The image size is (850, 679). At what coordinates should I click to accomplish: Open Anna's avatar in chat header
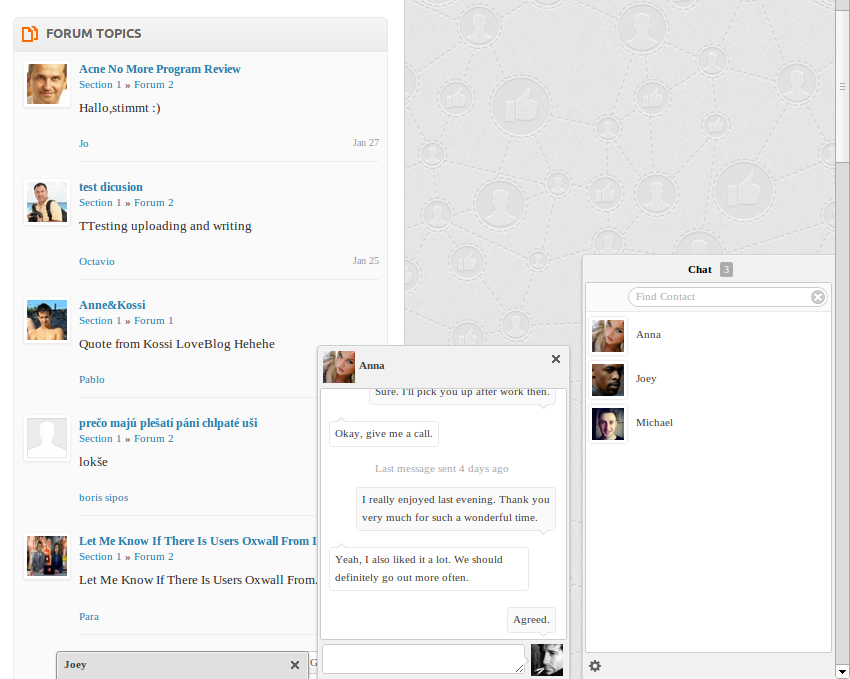339,367
